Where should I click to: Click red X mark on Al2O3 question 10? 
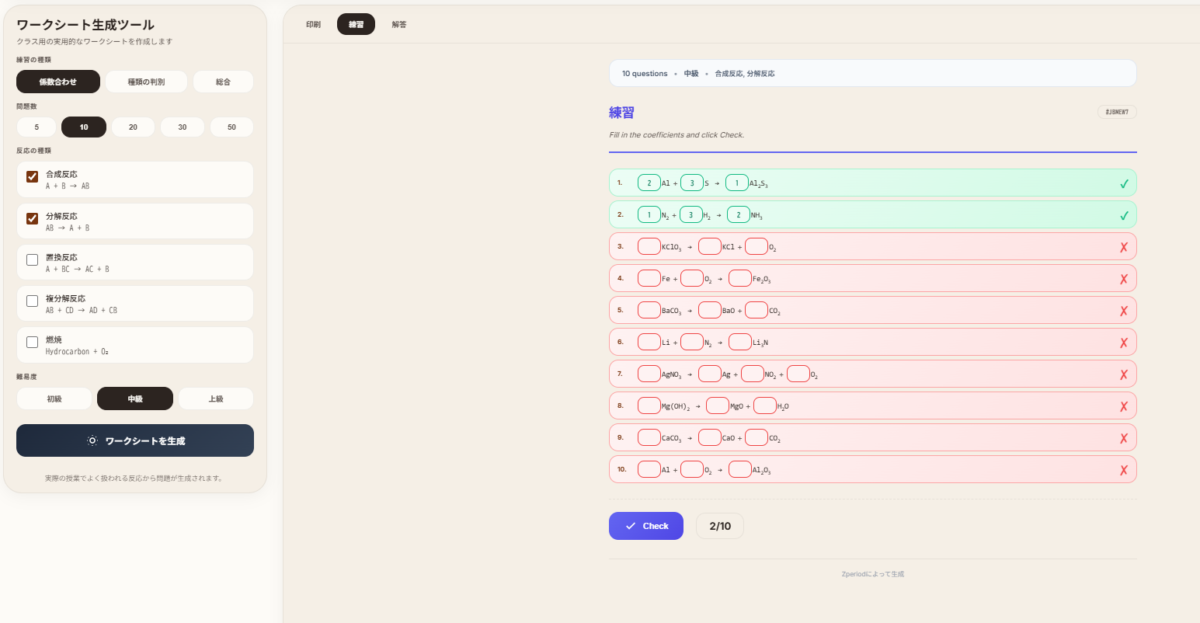coord(1124,471)
